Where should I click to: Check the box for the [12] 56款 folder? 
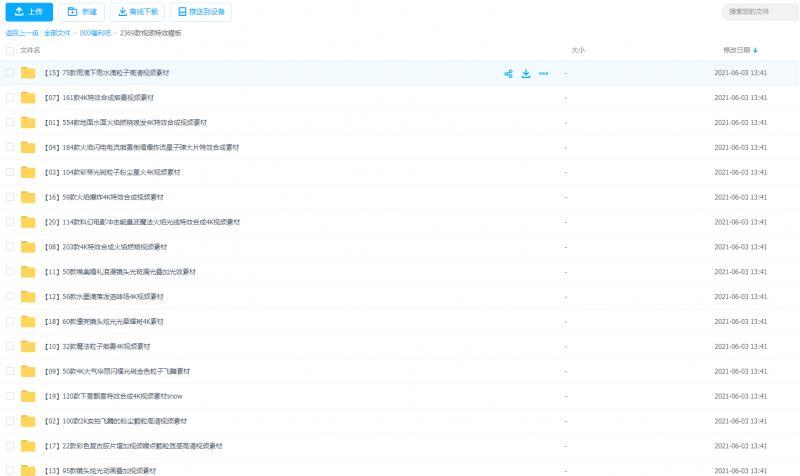(10, 296)
